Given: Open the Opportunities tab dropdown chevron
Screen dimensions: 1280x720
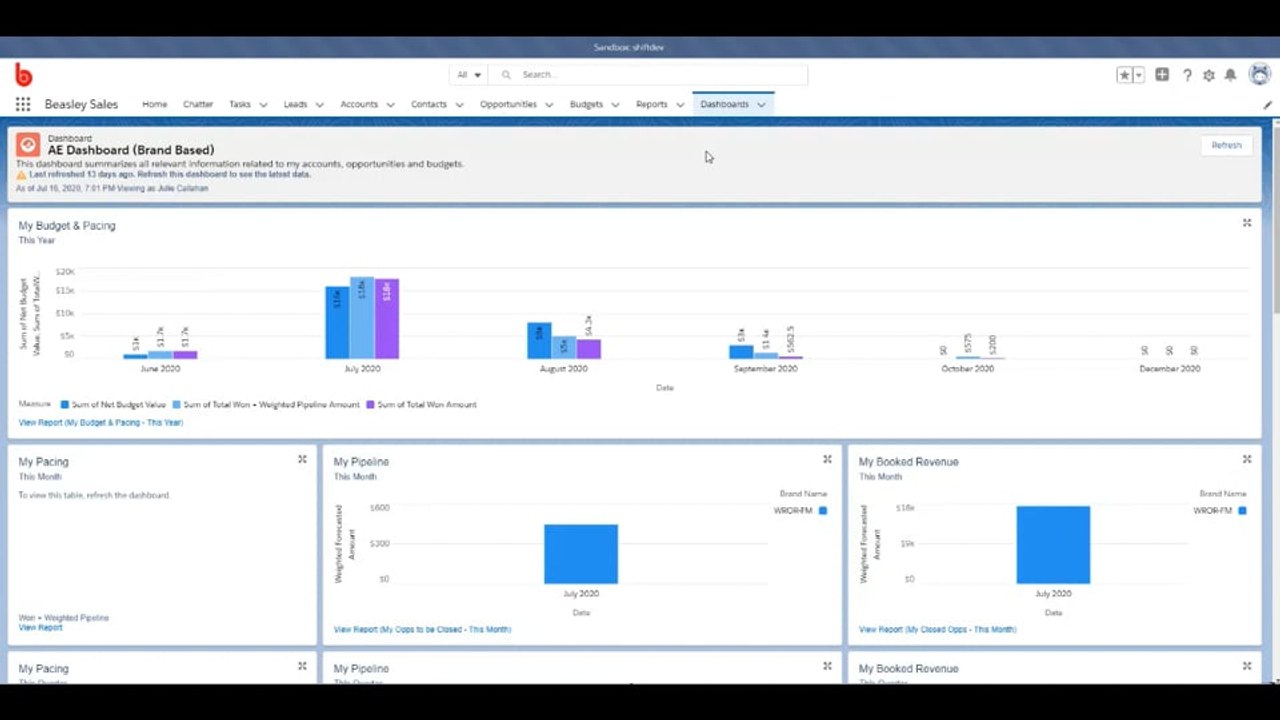Looking at the screenshot, I should pyautogui.click(x=549, y=104).
